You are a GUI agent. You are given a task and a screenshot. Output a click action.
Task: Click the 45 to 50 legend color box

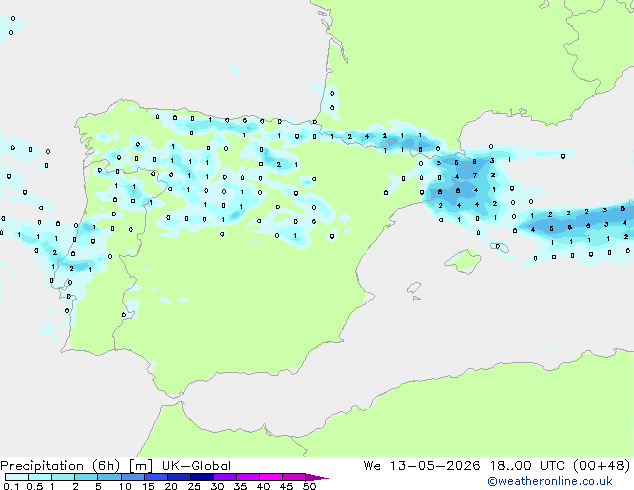click(294, 477)
